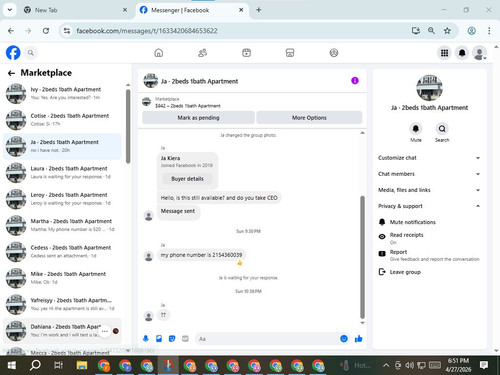Open the Video icon in top navigation

coord(246,53)
